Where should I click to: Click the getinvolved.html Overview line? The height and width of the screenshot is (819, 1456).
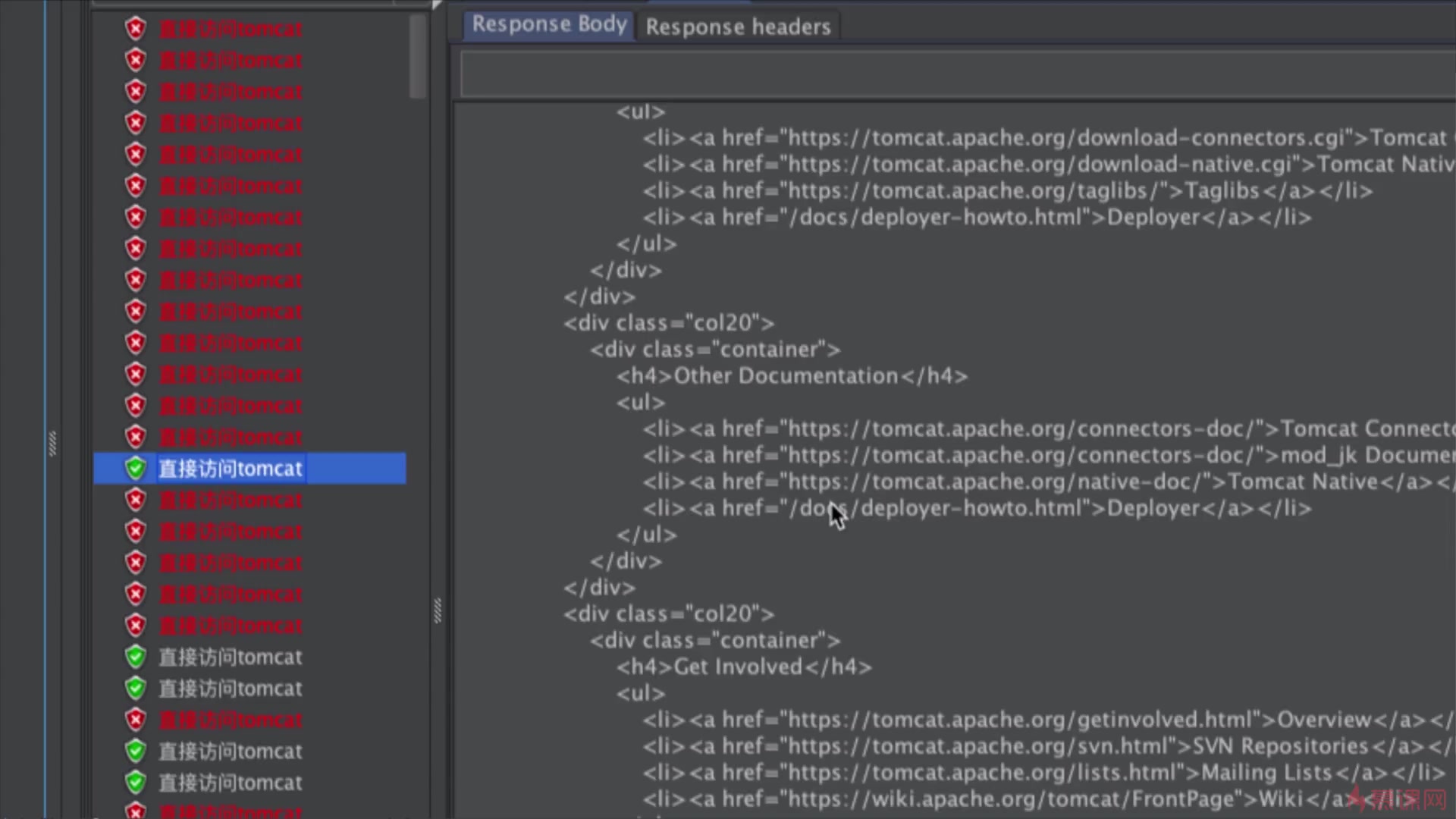click(x=1049, y=720)
